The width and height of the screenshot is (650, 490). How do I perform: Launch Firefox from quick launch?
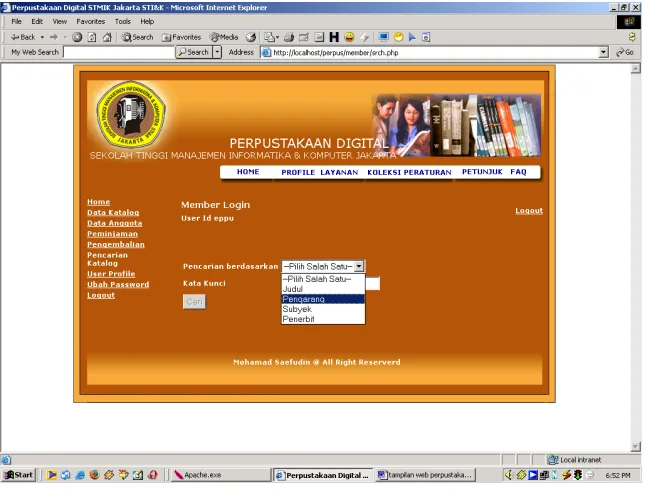pyautogui.click(x=95, y=475)
